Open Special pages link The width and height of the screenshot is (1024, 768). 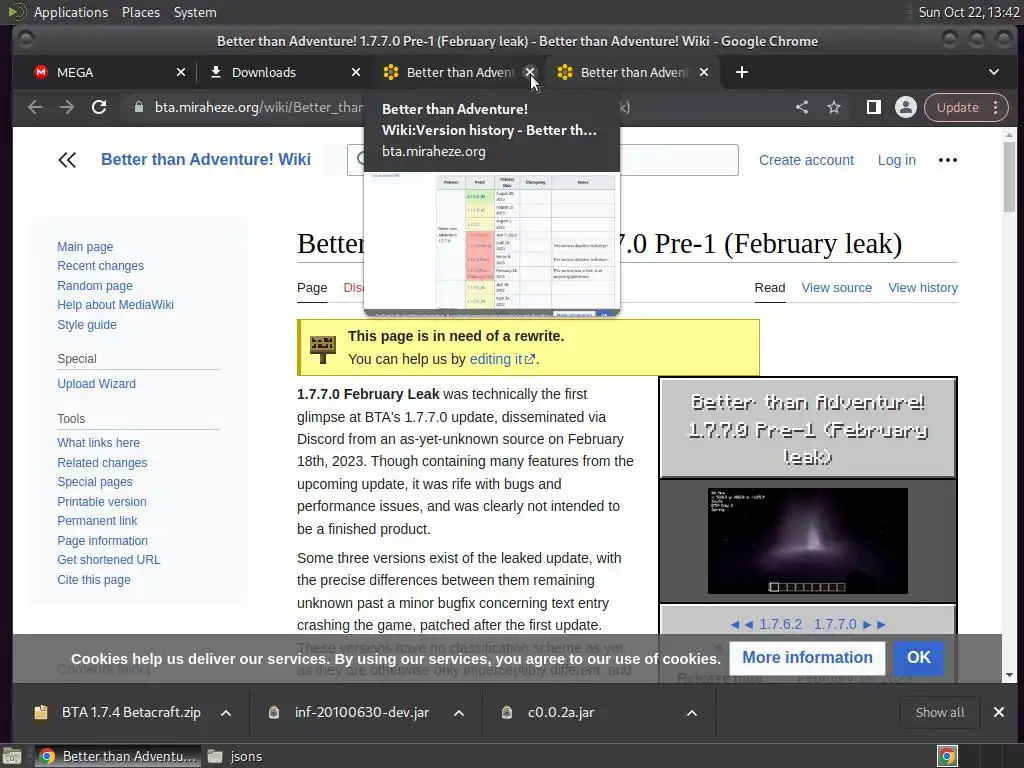[95, 481]
